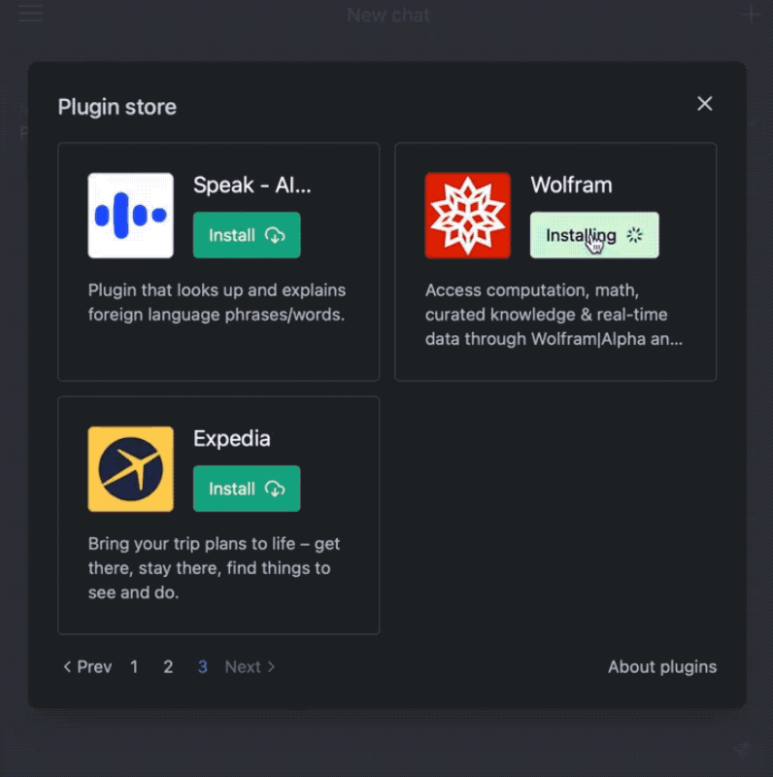773x777 pixels.
Task: Open the About plugins link
Action: [x=662, y=667]
